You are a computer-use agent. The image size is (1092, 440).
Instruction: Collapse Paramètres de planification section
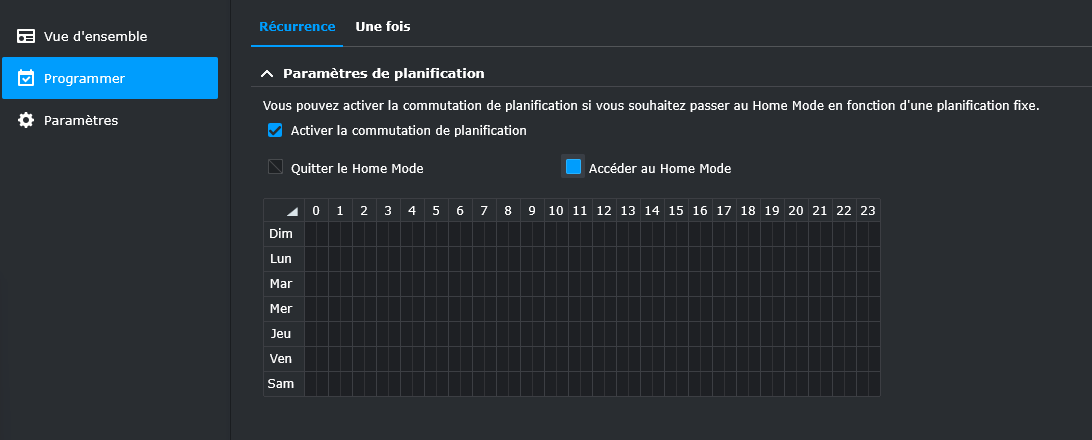(x=267, y=73)
